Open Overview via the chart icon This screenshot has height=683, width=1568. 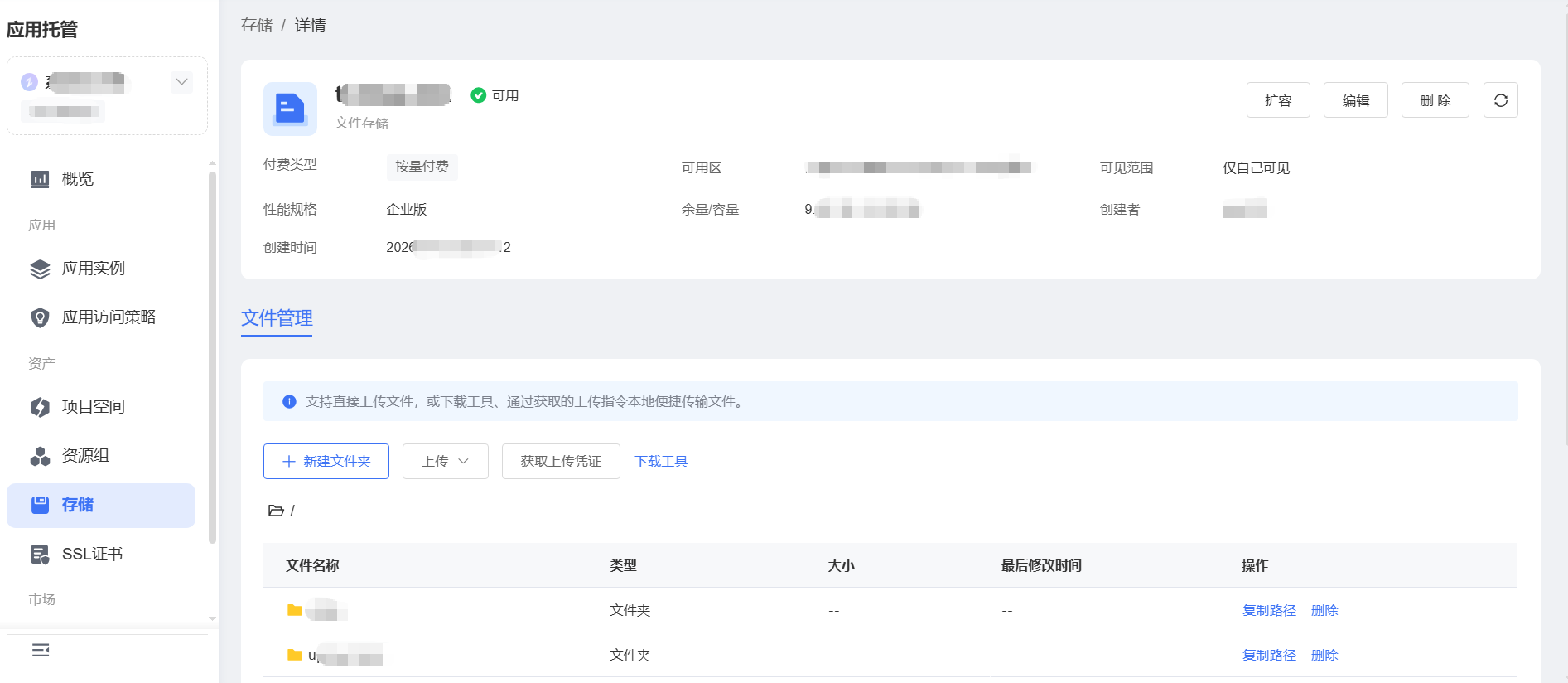(x=40, y=179)
